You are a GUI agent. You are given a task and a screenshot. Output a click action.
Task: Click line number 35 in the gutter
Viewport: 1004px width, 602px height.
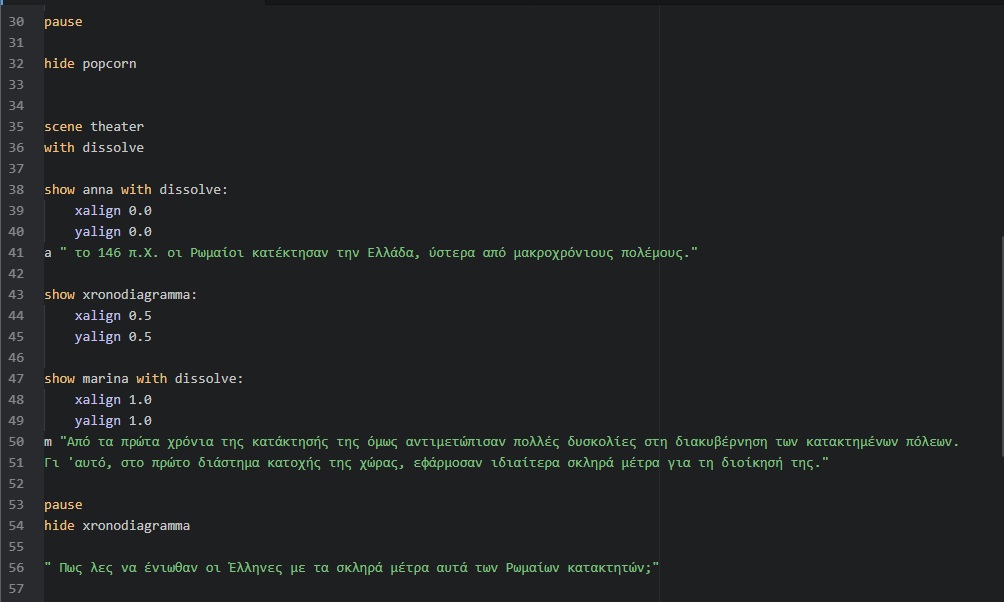click(x=16, y=127)
